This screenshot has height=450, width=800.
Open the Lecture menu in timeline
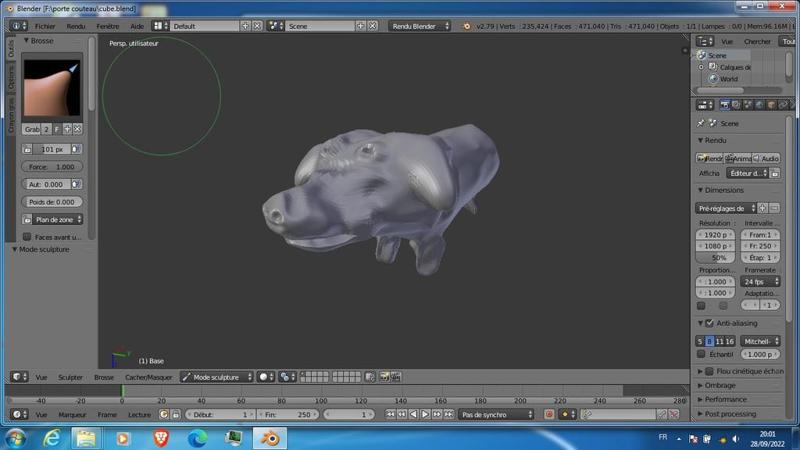(139, 415)
